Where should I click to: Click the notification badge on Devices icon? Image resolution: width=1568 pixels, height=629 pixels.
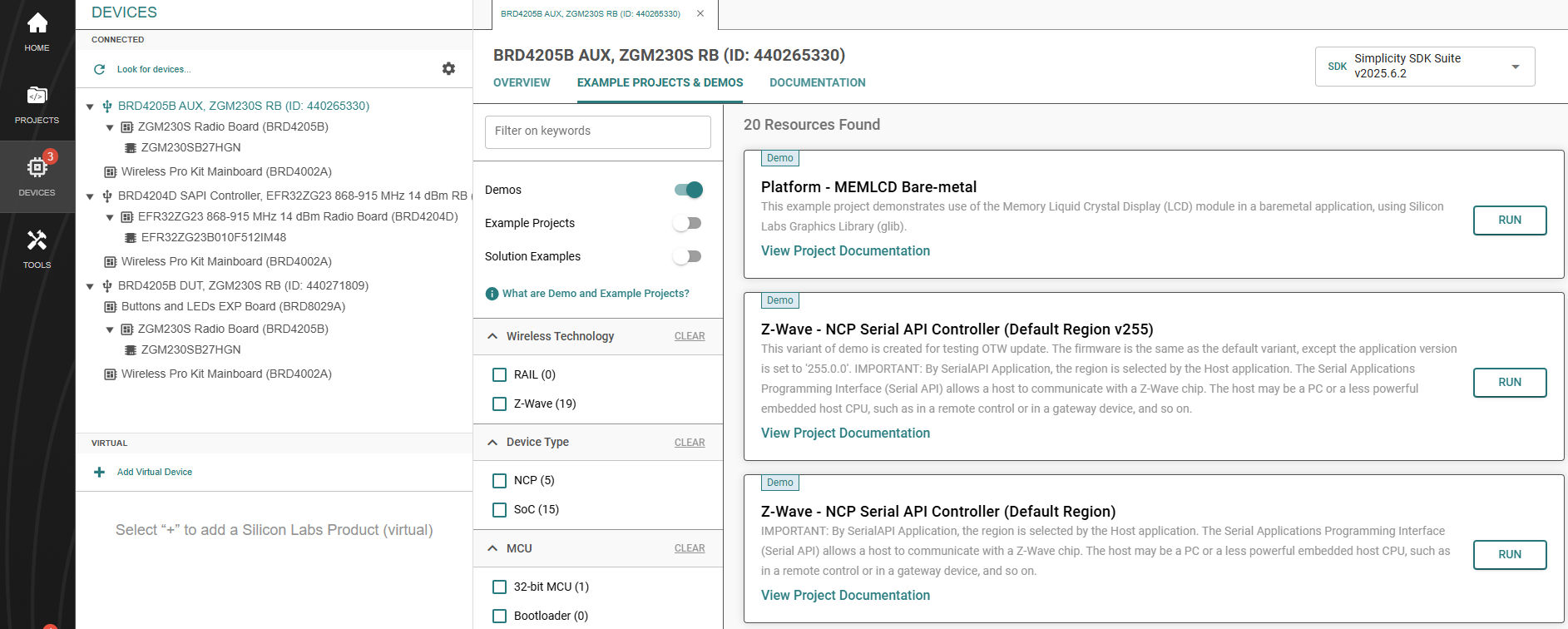[51, 156]
